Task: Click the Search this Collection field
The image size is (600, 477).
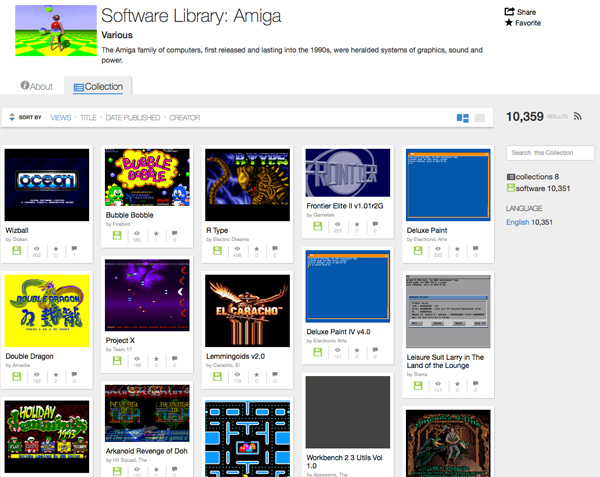Action: tap(550, 153)
